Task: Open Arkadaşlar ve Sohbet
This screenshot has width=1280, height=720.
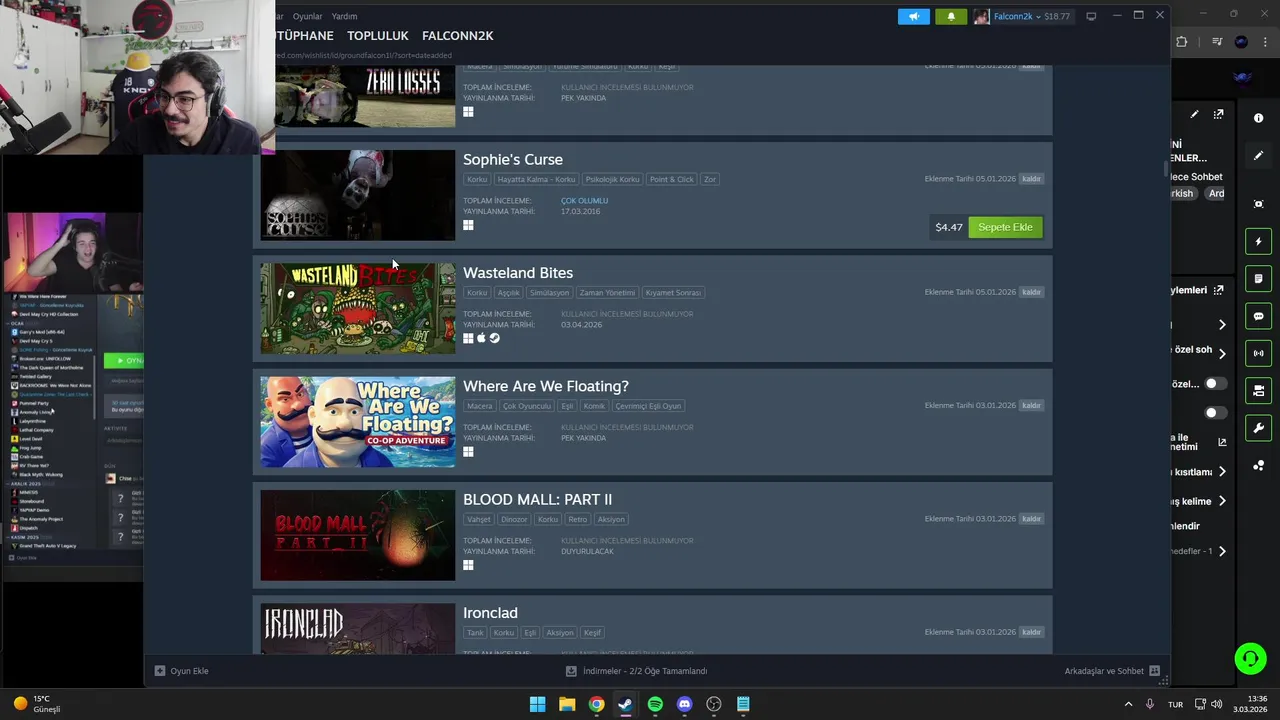Action: pos(1112,671)
